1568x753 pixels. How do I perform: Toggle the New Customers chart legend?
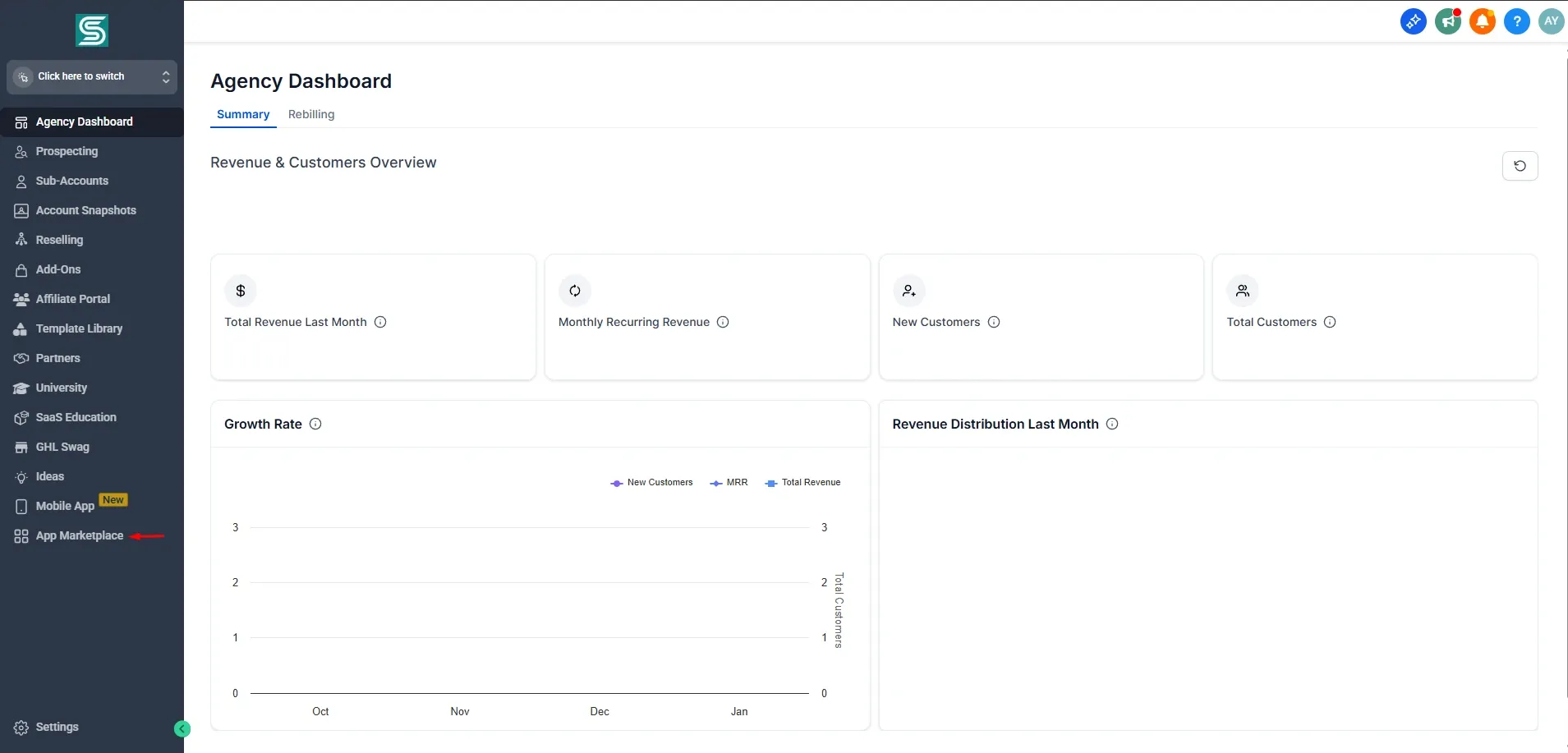point(653,482)
